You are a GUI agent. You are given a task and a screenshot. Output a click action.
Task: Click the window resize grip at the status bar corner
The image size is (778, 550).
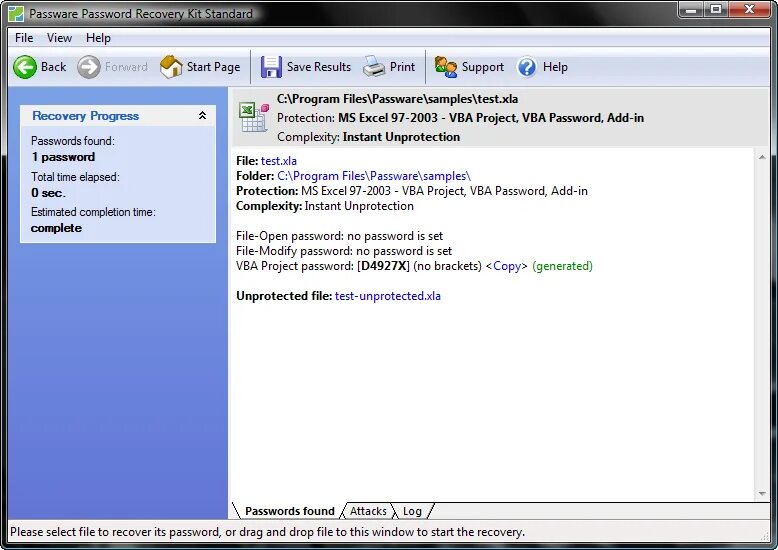(x=765, y=536)
